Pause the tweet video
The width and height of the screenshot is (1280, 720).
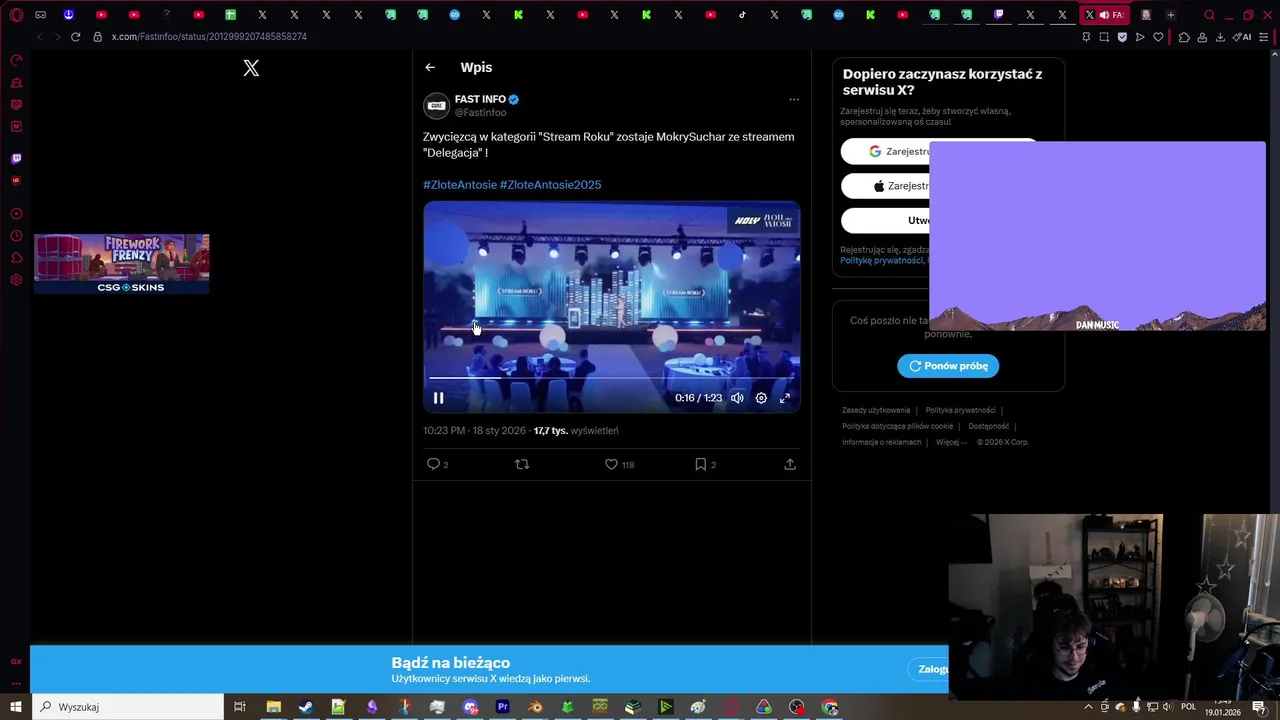pyautogui.click(x=438, y=398)
